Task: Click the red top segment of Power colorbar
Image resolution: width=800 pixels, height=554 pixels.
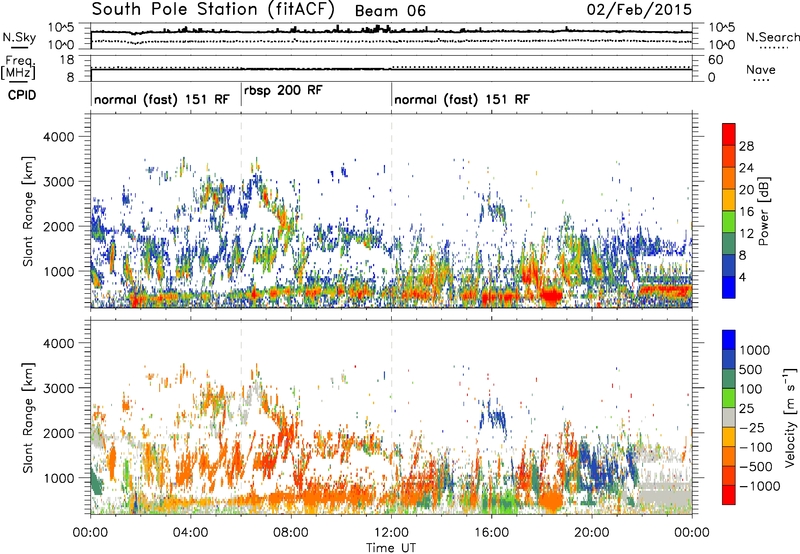Action: click(x=729, y=134)
